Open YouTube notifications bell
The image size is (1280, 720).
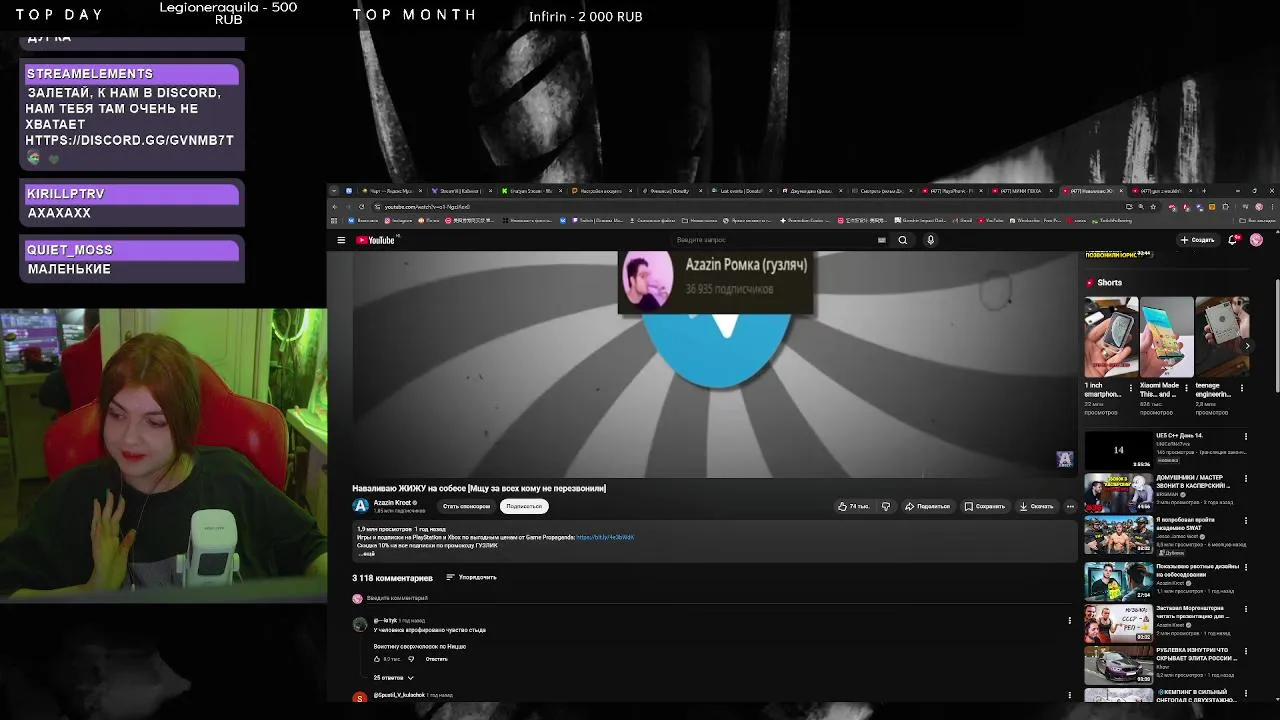click(x=1233, y=240)
